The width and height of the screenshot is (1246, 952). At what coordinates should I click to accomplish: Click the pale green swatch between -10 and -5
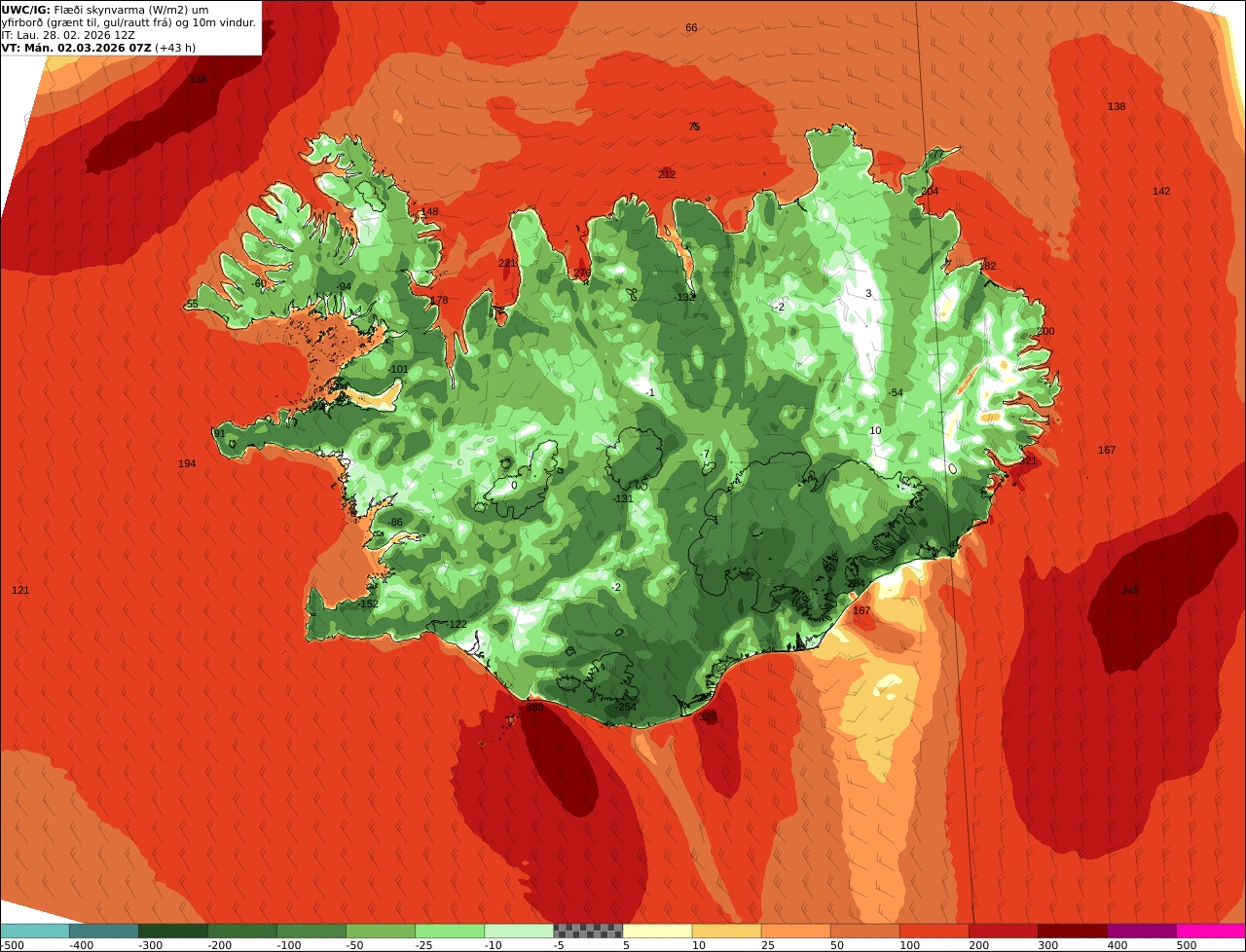pos(519,931)
